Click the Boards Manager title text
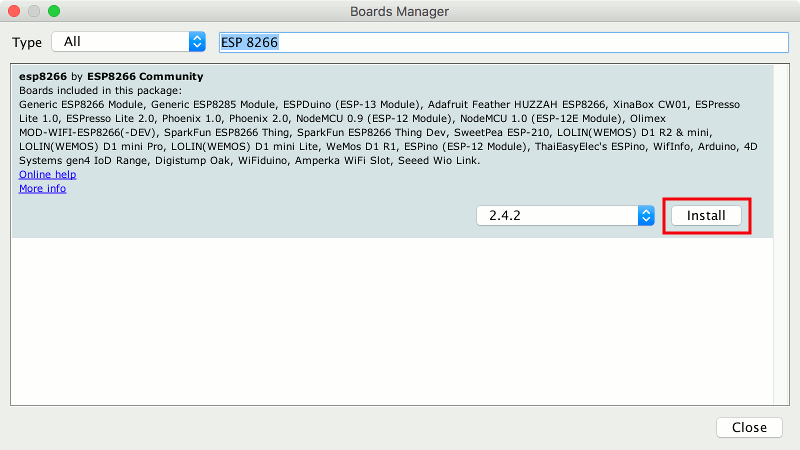The width and height of the screenshot is (800, 450). pyautogui.click(x=399, y=11)
